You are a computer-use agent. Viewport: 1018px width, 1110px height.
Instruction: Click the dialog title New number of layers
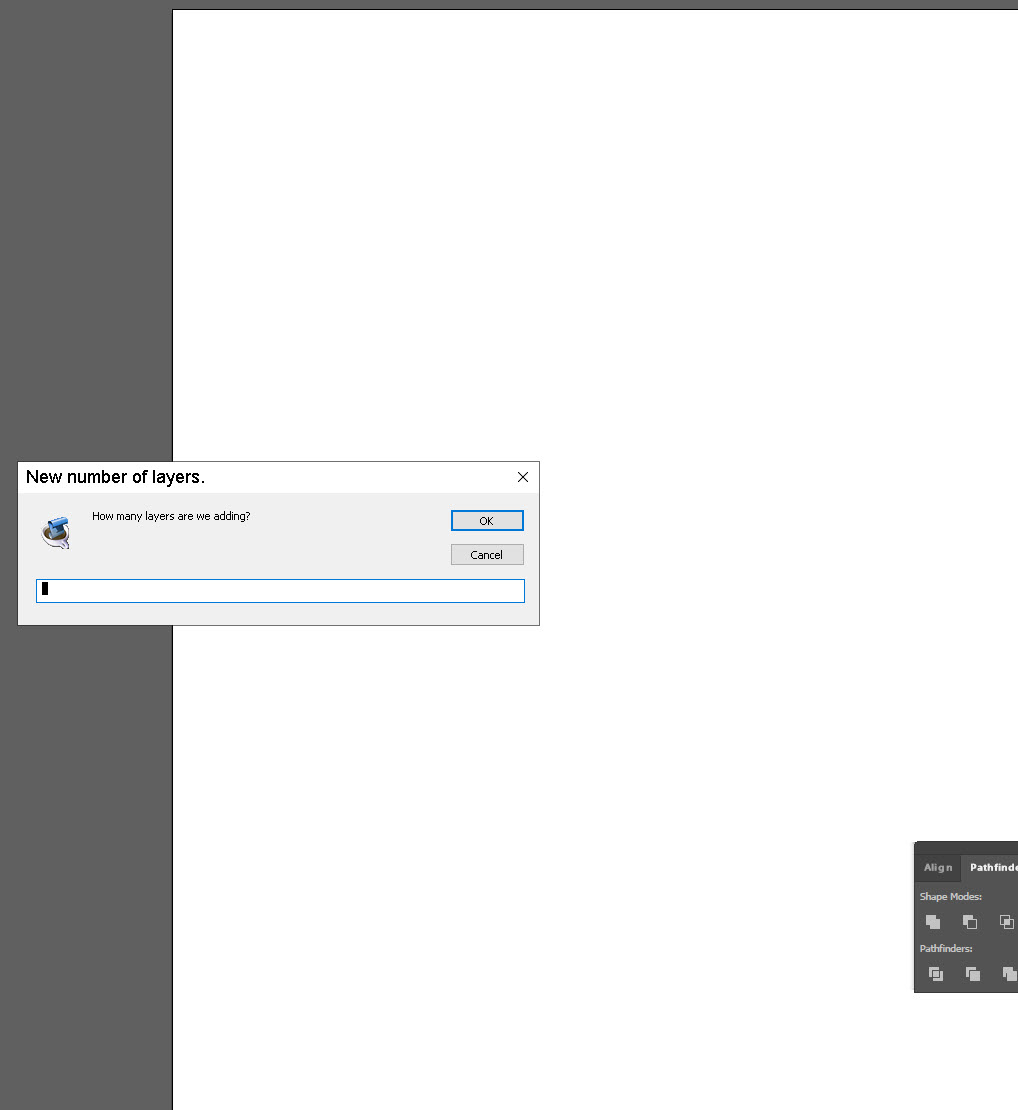115,477
